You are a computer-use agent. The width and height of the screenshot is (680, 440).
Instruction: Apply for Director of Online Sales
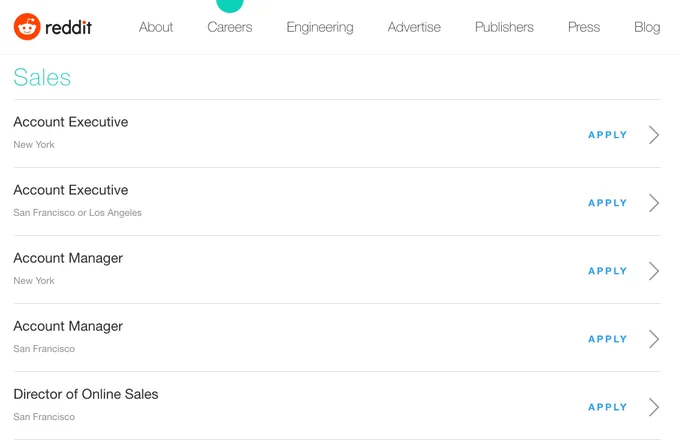(x=608, y=407)
